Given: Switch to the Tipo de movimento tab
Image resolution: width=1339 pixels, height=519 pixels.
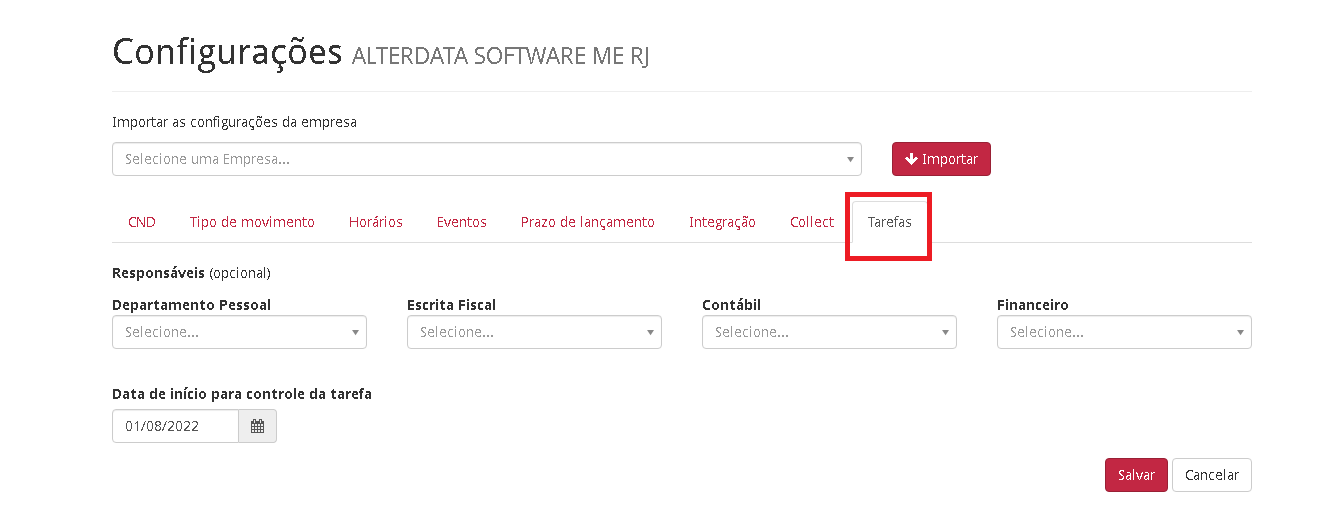Looking at the screenshot, I should (x=252, y=222).
